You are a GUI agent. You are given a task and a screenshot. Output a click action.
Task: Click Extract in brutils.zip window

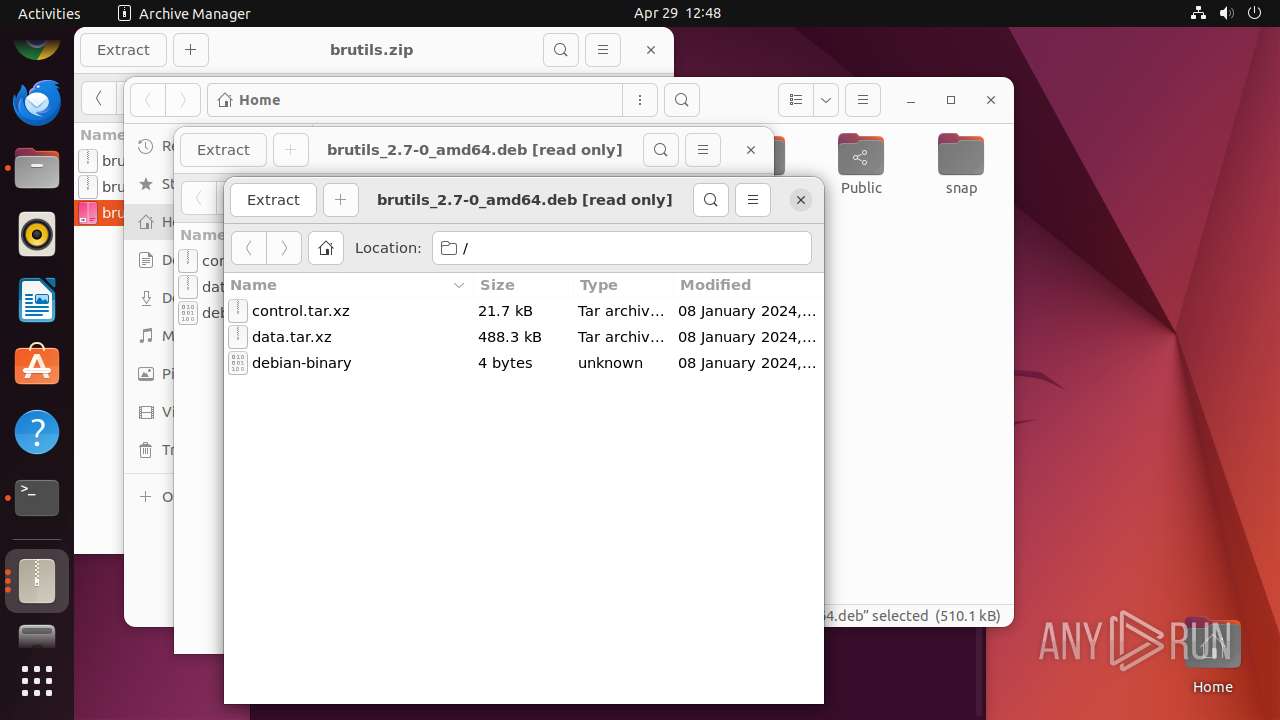point(123,50)
